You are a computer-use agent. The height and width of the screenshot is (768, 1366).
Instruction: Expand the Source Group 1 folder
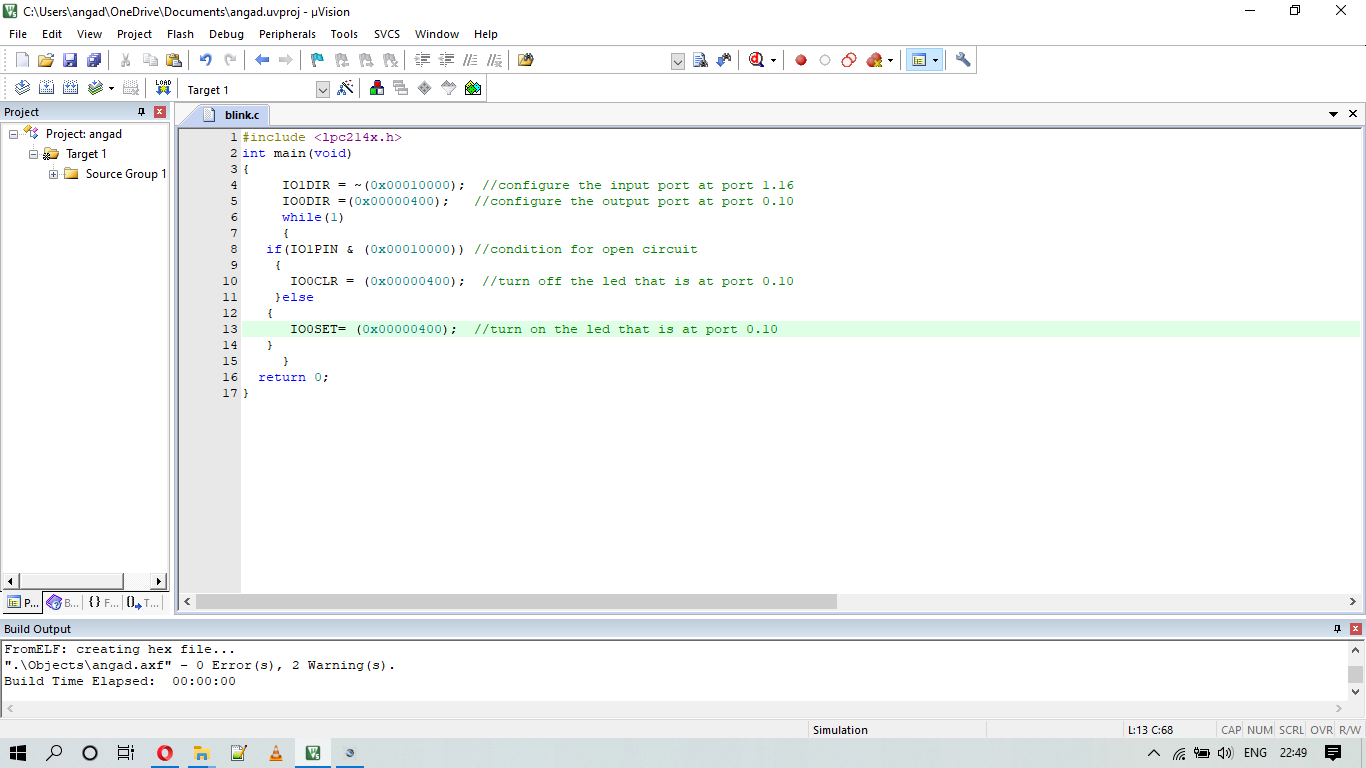pyautogui.click(x=54, y=174)
